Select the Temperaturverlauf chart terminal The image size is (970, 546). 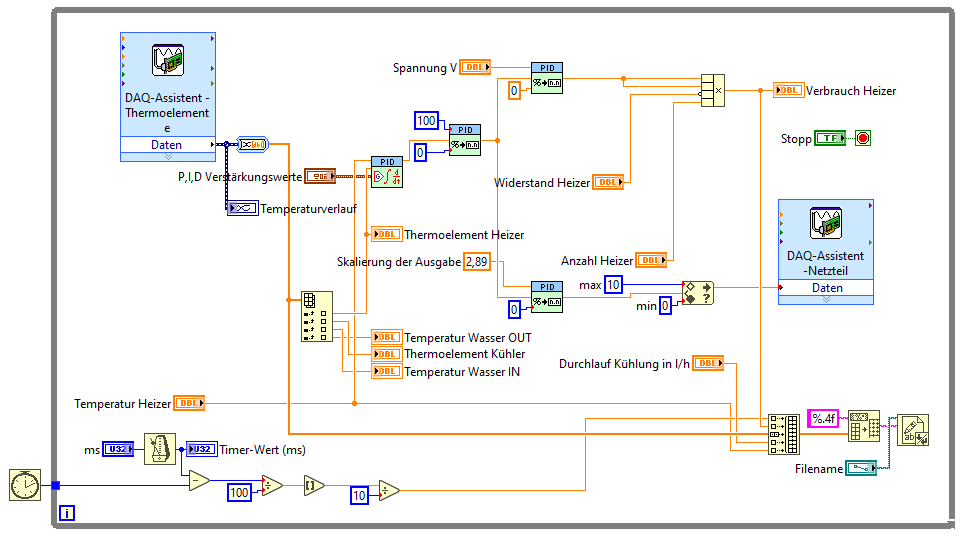tap(242, 208)
